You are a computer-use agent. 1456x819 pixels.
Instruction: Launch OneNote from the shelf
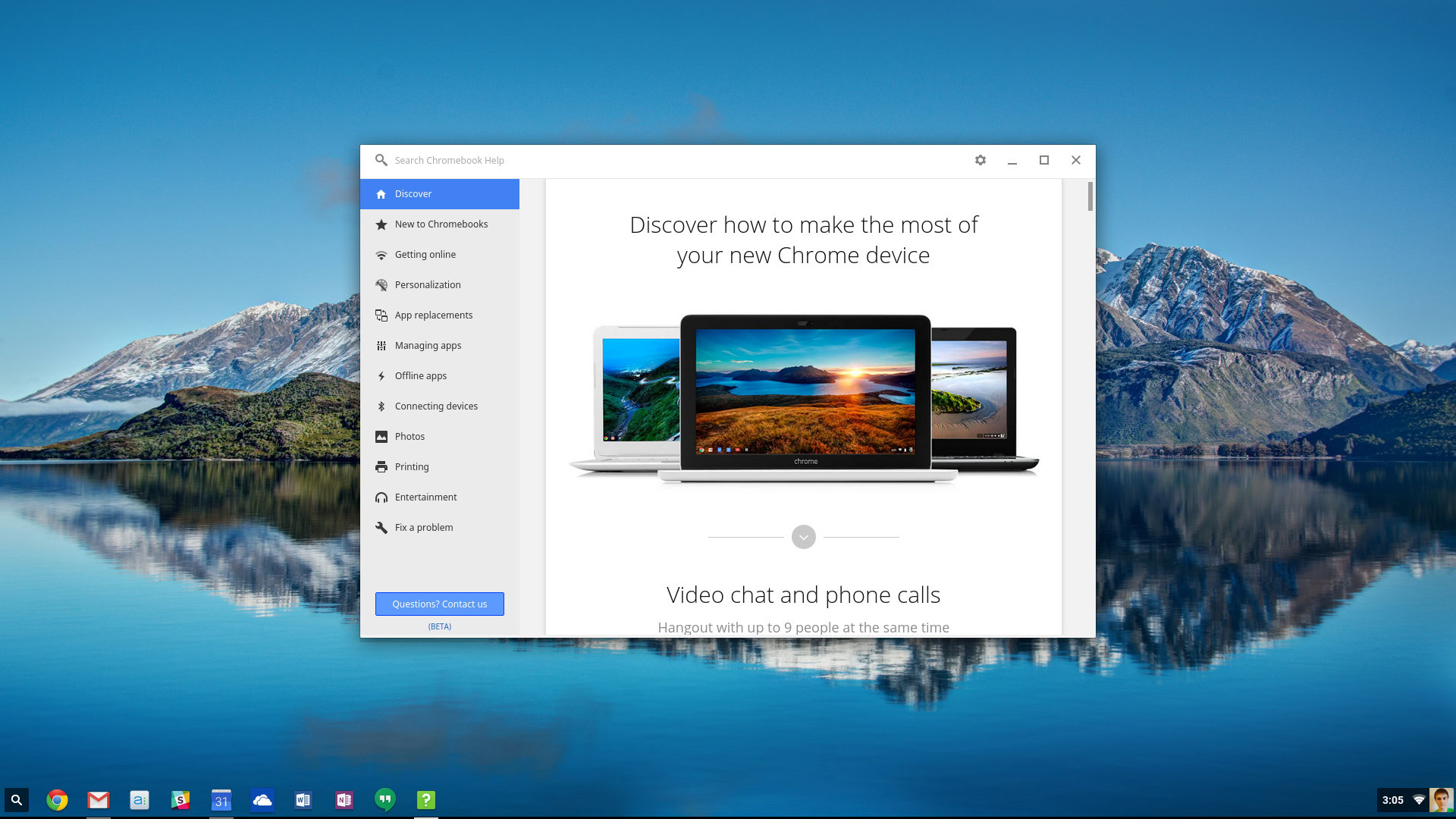[x=344, y=800]
